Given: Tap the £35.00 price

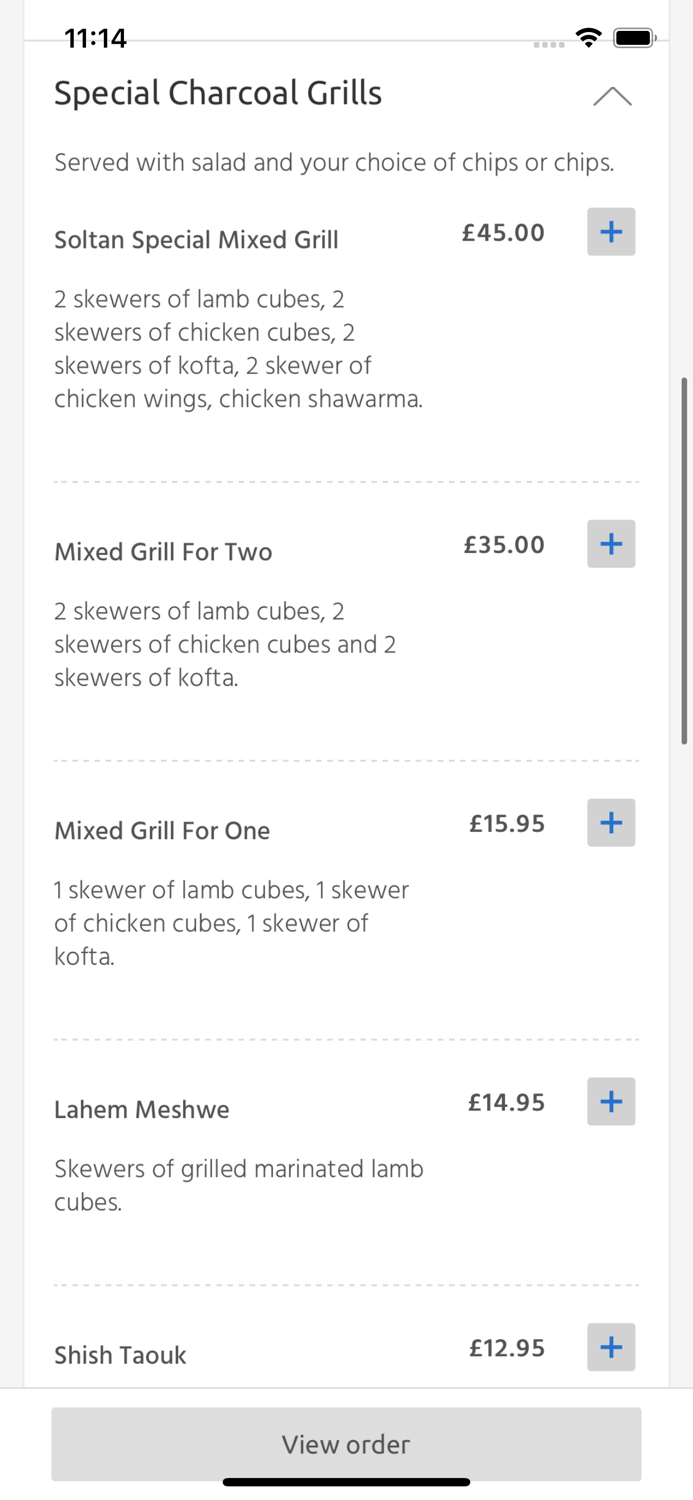Looking at the screenshot, I should point(504,545).
